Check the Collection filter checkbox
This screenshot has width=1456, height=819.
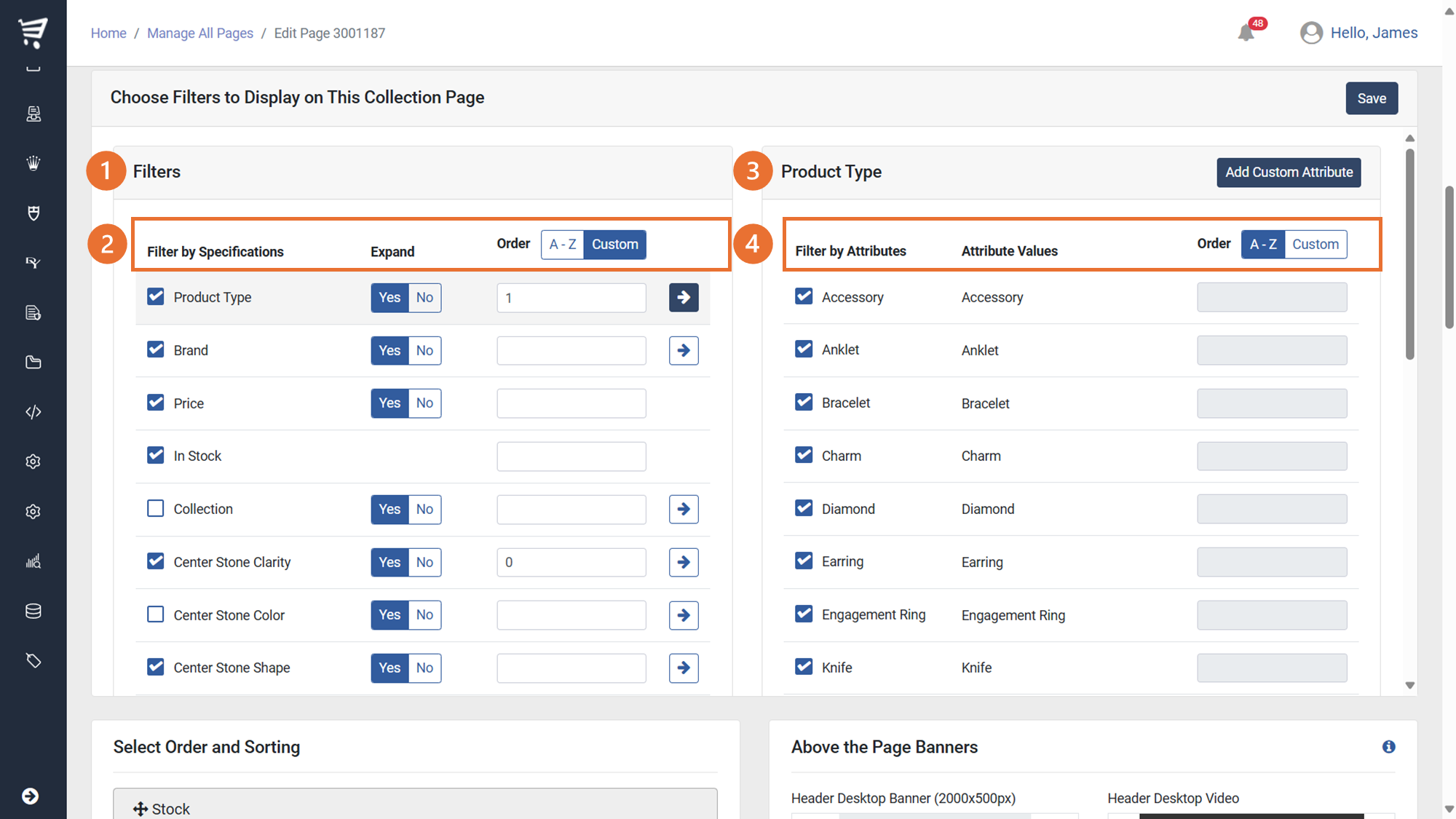pyautogui.click(x=155, y=508)
